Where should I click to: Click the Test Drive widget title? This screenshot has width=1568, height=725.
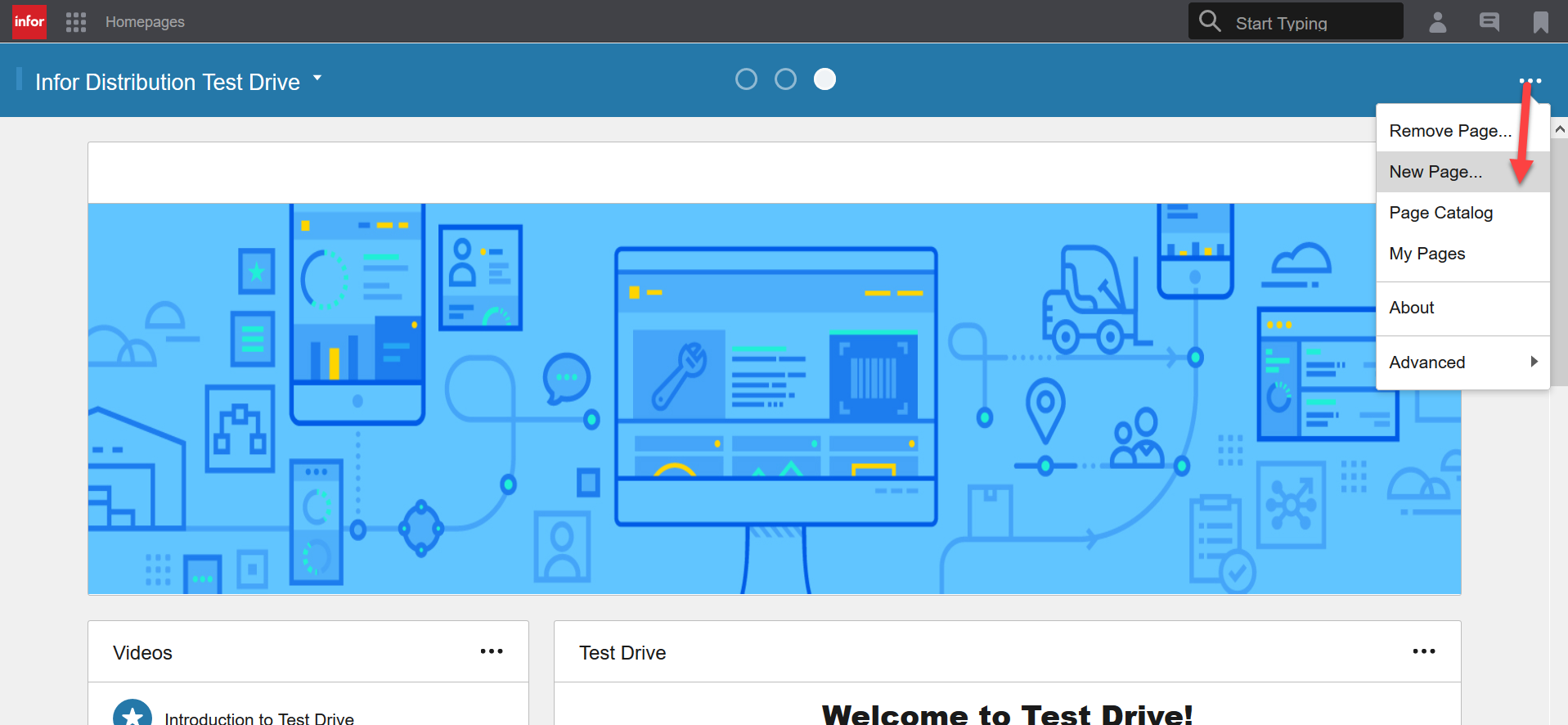622,652
